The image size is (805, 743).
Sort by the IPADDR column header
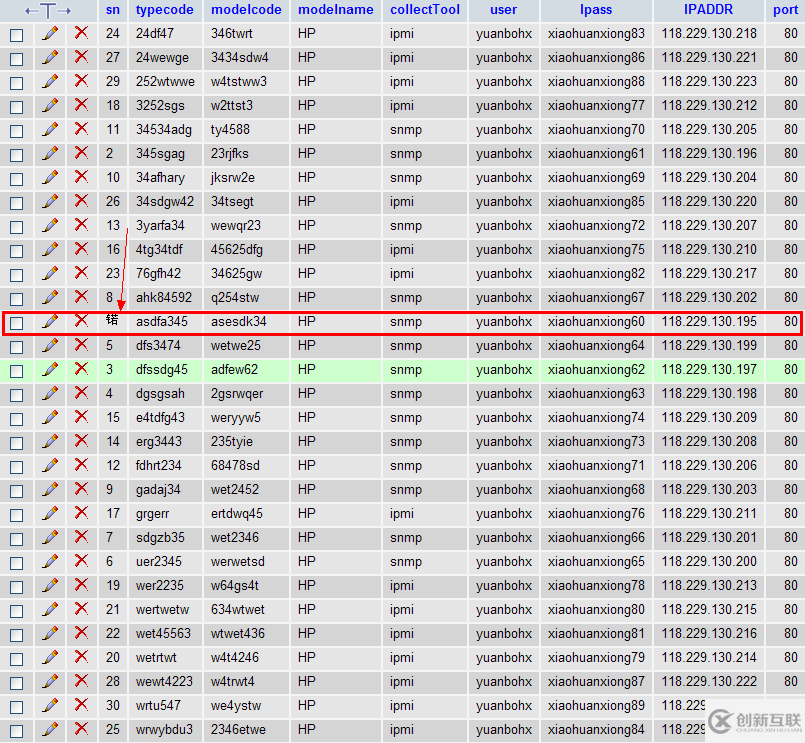coord(708,10)
